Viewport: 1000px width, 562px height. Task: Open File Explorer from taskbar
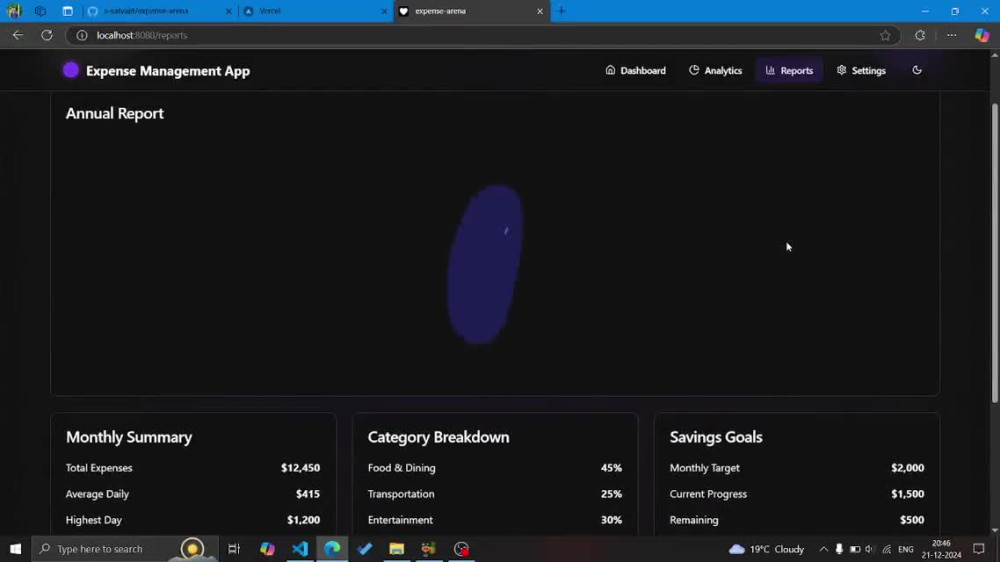click(397, 549)
